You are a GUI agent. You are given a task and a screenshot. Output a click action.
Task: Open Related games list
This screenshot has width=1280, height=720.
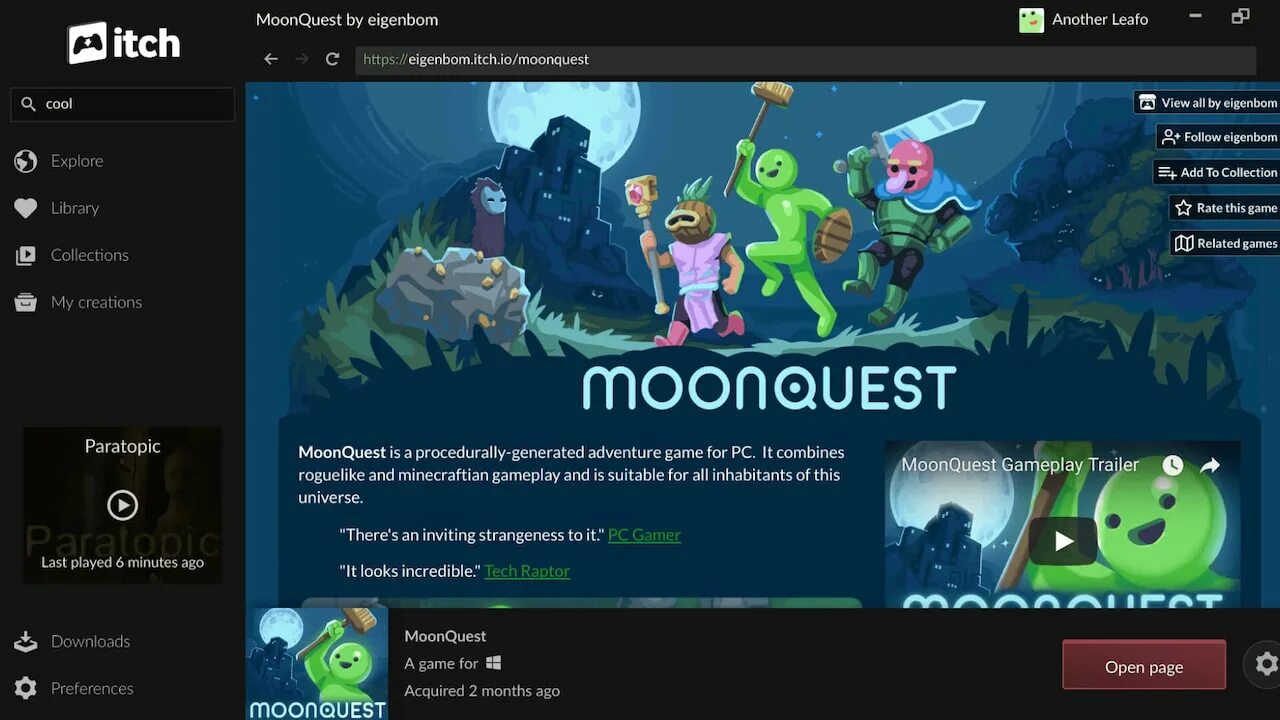coord(1225,243)
